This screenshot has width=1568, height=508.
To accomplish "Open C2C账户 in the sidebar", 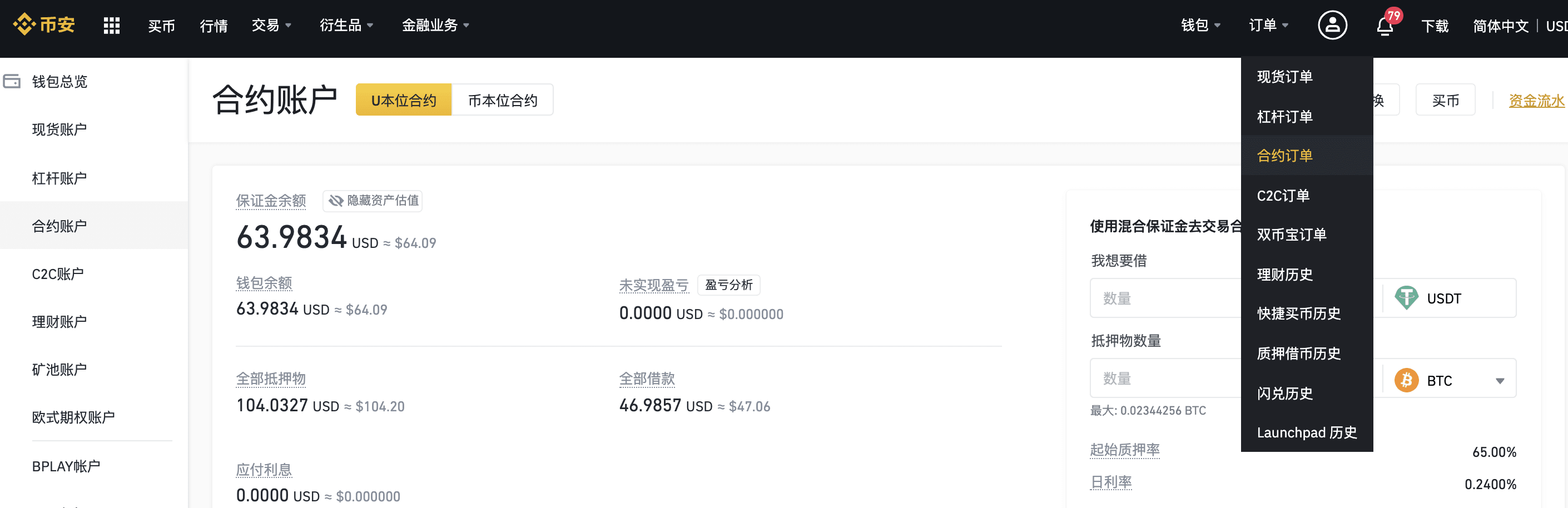I will [95, 274].
